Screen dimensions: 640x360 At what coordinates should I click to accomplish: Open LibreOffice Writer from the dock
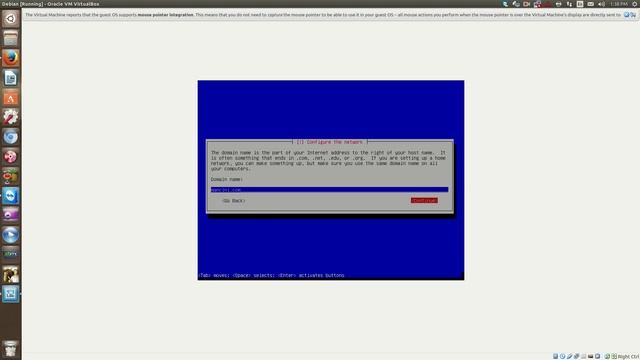click(11, 78)
